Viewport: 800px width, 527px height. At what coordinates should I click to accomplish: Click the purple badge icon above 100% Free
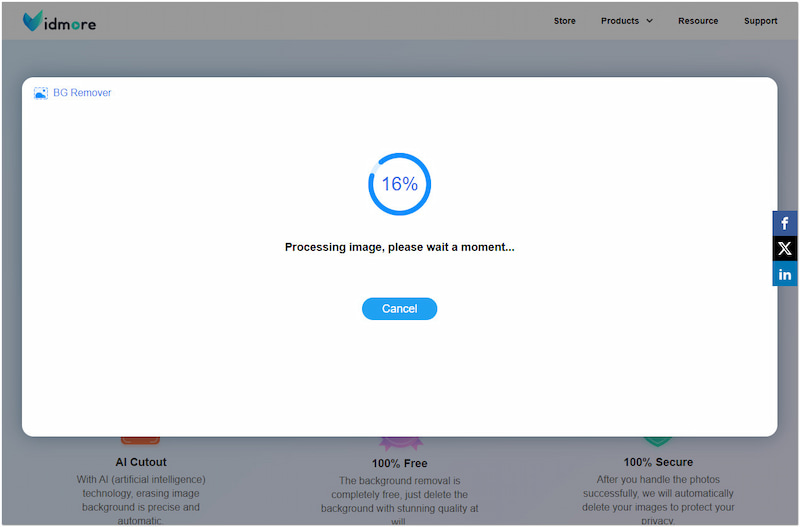(x=399, y=442)
